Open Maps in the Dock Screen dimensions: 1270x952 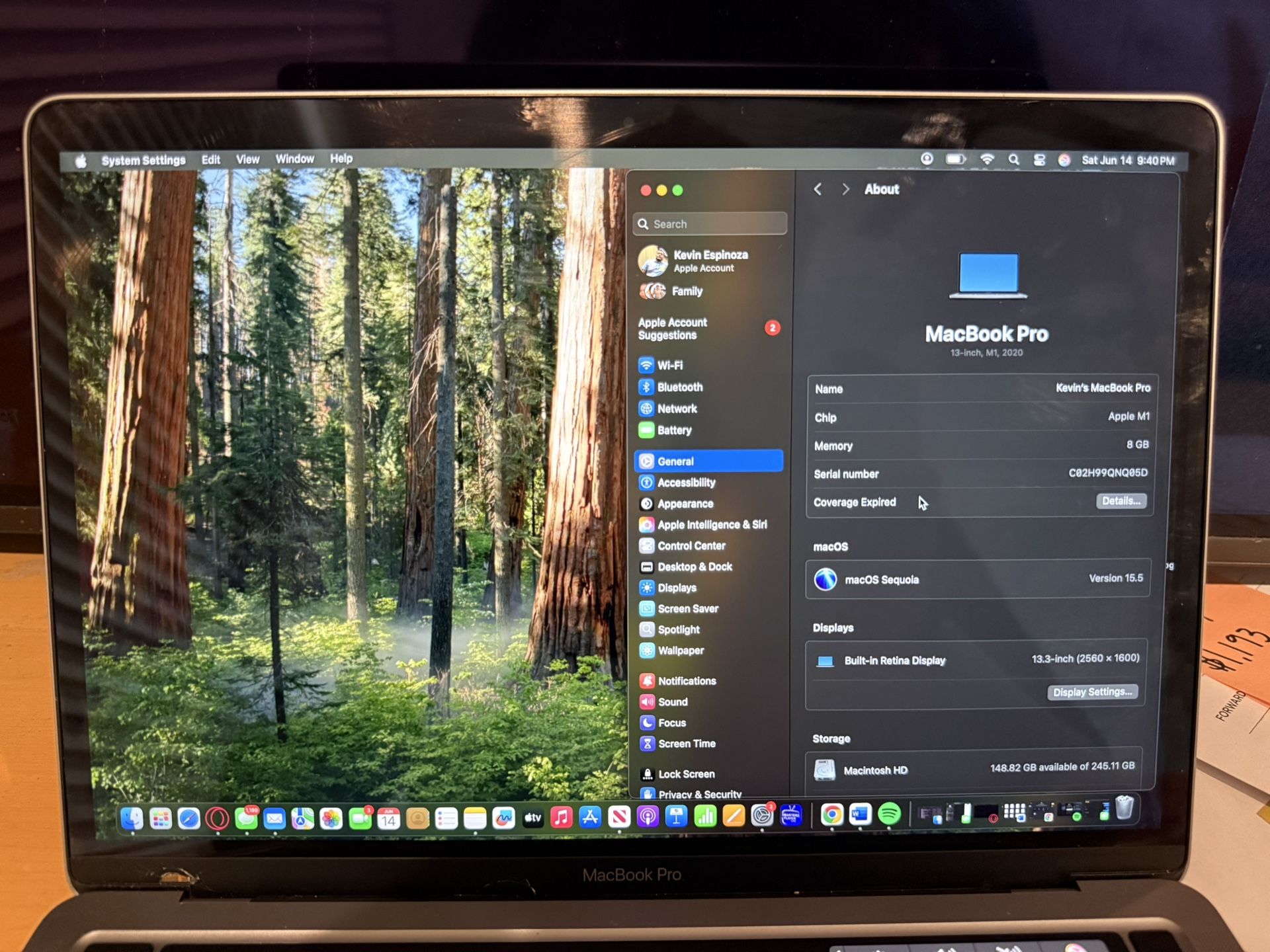click(x=303, y=818)
